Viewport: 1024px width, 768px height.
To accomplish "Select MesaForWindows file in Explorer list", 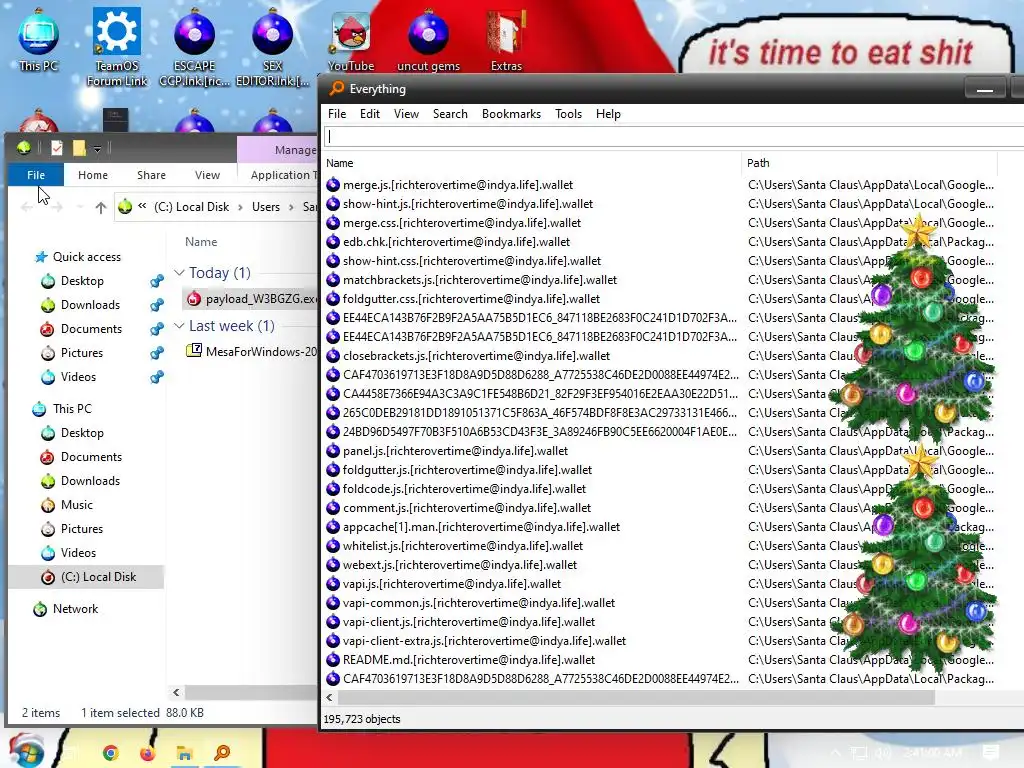I will 251,351.
